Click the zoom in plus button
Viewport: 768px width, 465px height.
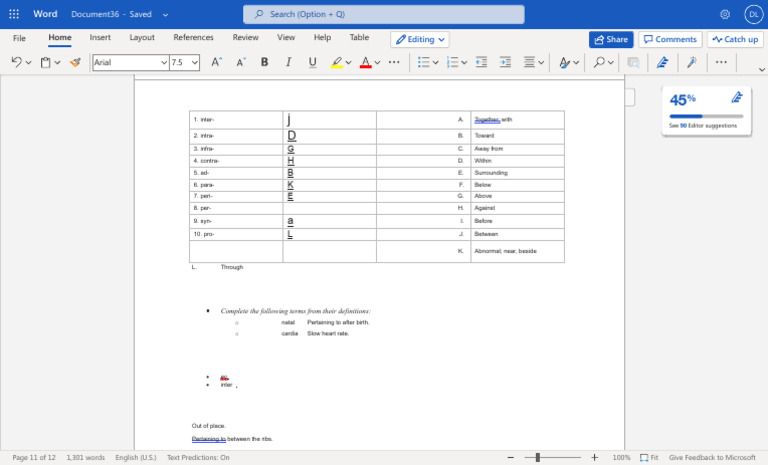coord(594,457)
